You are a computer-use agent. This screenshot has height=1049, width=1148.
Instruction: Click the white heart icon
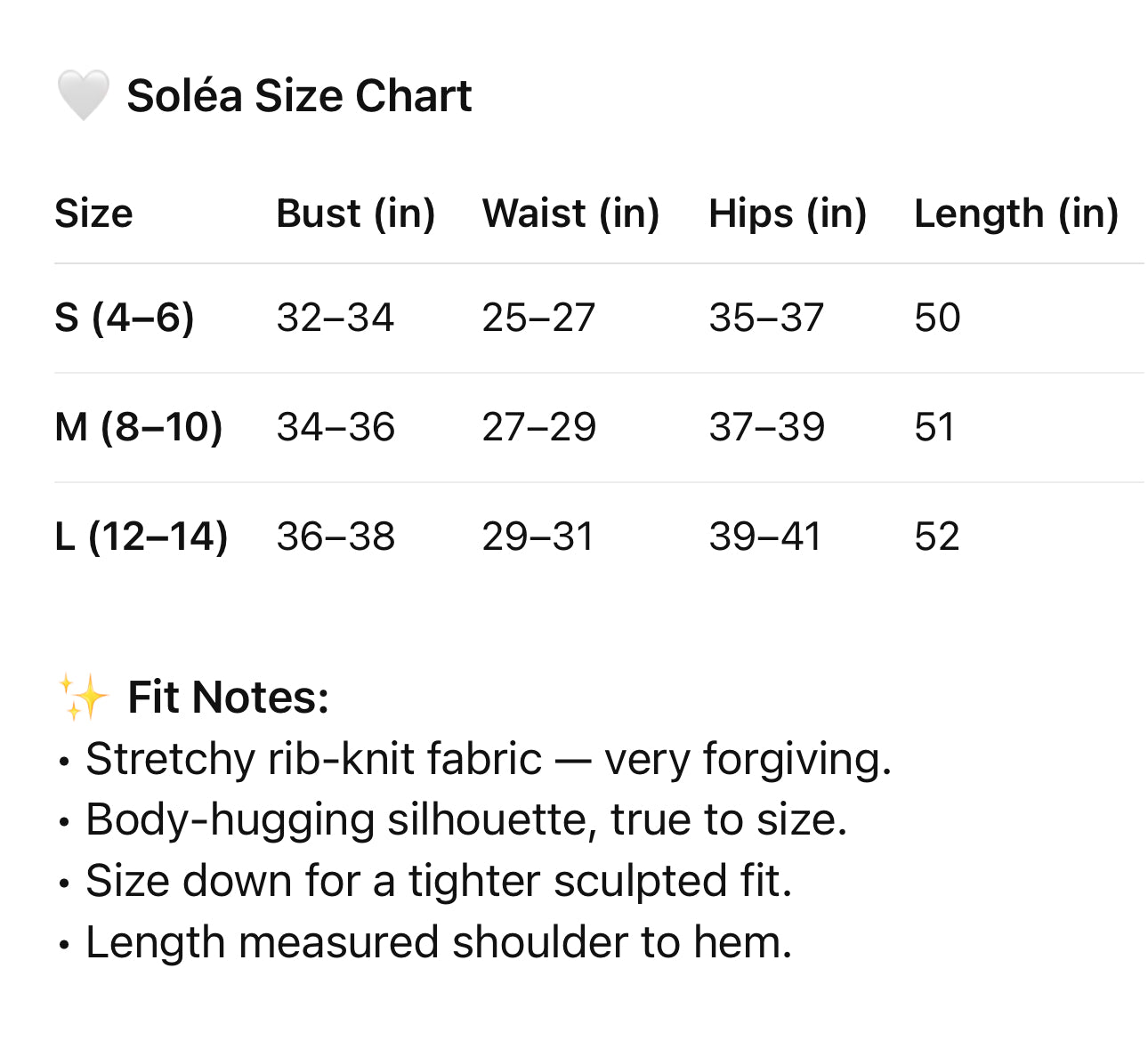(83, 95)
